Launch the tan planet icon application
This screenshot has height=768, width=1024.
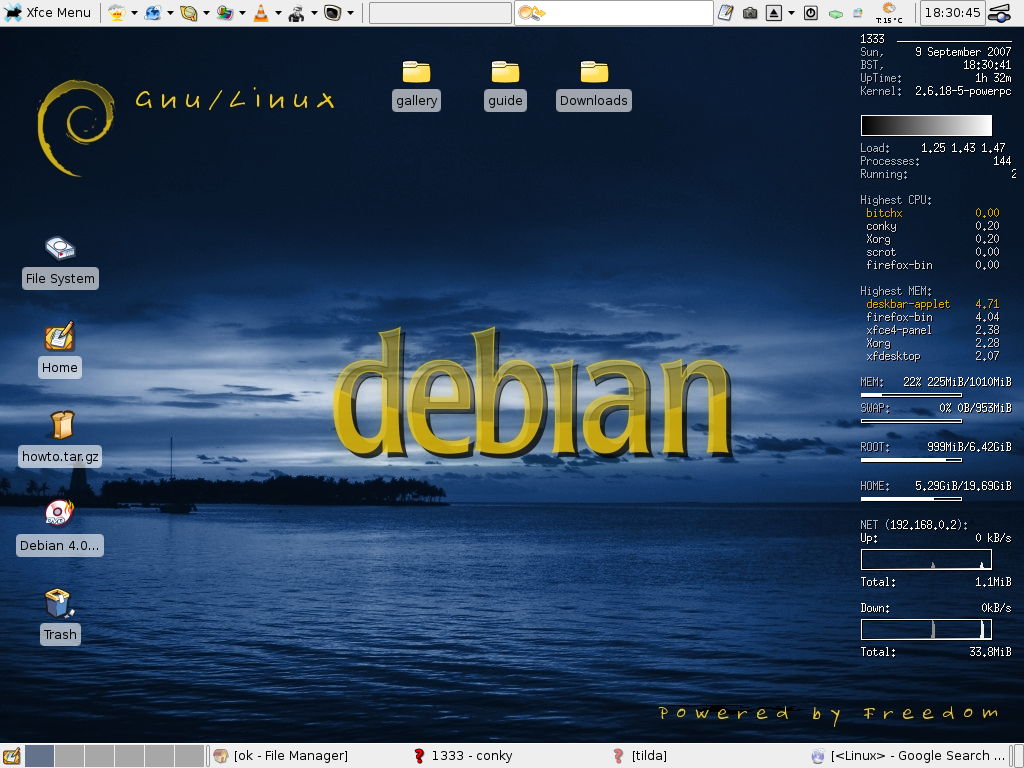click(189, 12)
